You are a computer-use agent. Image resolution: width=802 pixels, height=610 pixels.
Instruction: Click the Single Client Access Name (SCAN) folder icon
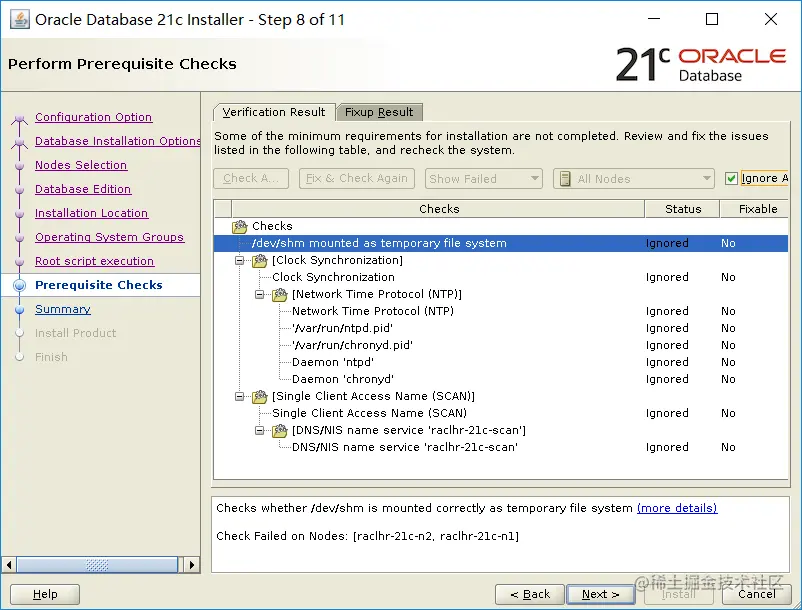coord(259,396)
